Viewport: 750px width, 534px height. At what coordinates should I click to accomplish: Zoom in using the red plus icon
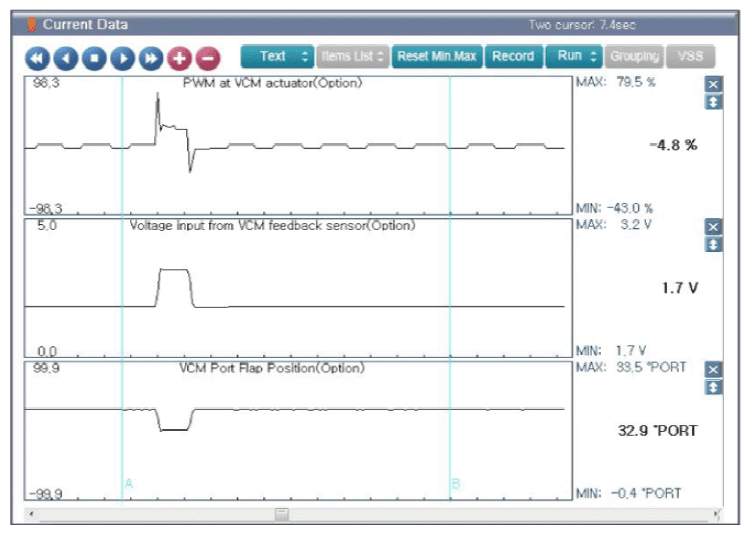pyautogui.click(x=179, y=58)
